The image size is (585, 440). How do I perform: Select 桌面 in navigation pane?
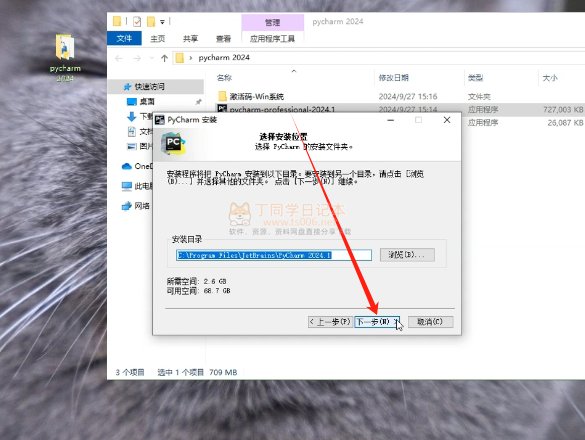[x=147, y=102]
